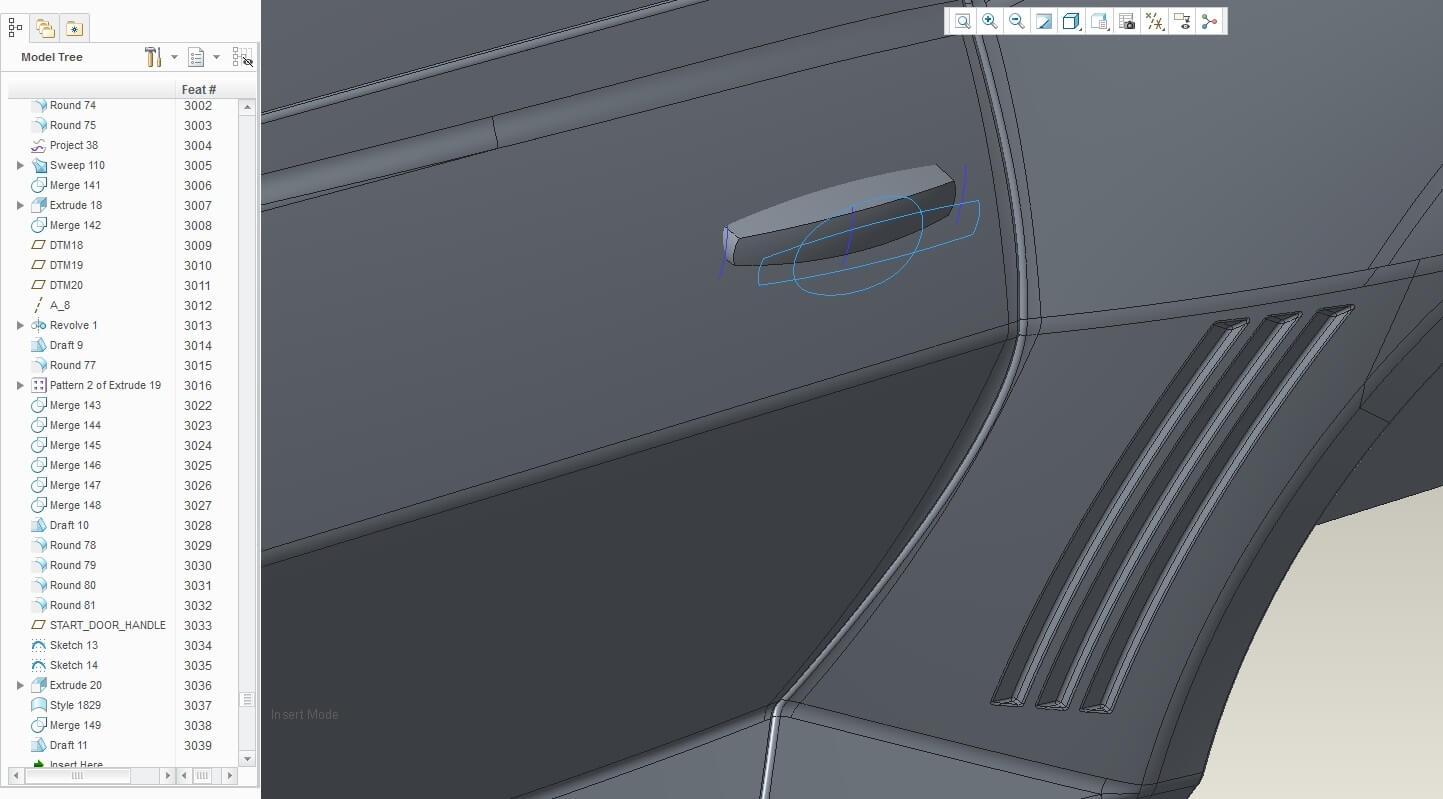This screenshot has height=799, width=1443.
Task: Select datum plane DTM20
Action: tap(66, 285)
